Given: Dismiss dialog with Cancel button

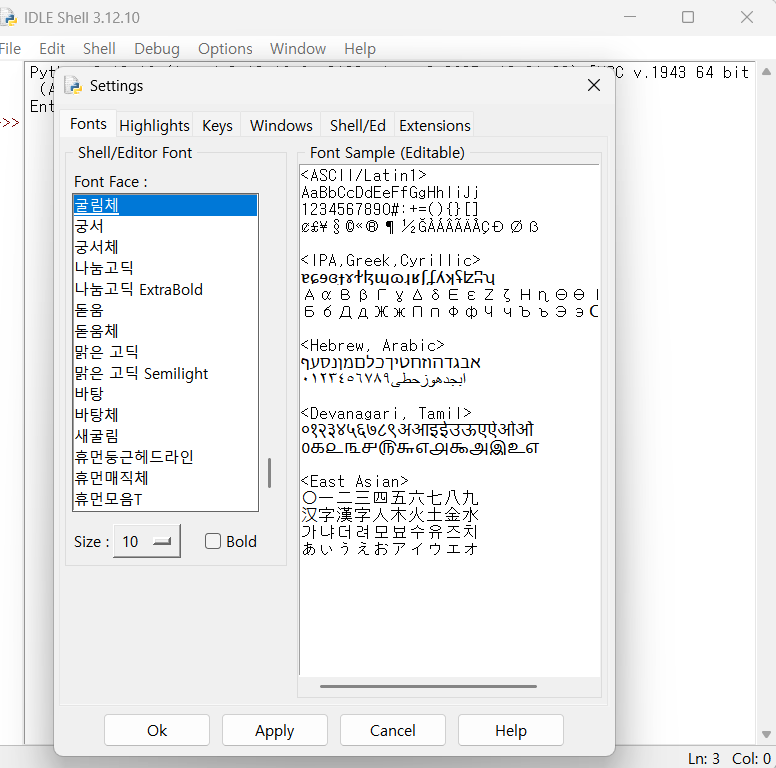Looking at the screenshot, I should point(392,730).
